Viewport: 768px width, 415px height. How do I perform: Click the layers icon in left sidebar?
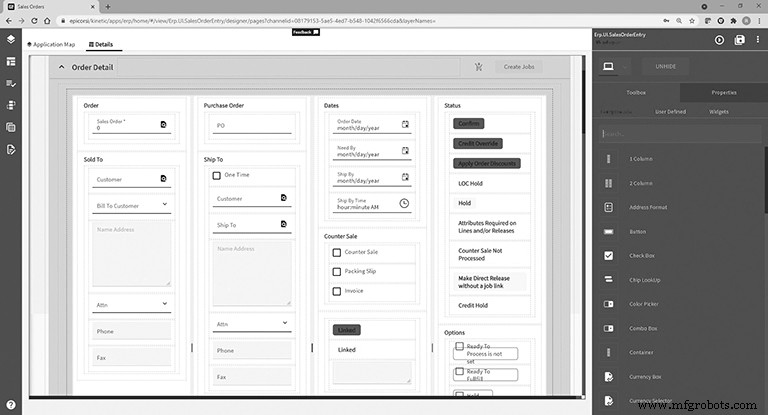[x=11, y=39]
